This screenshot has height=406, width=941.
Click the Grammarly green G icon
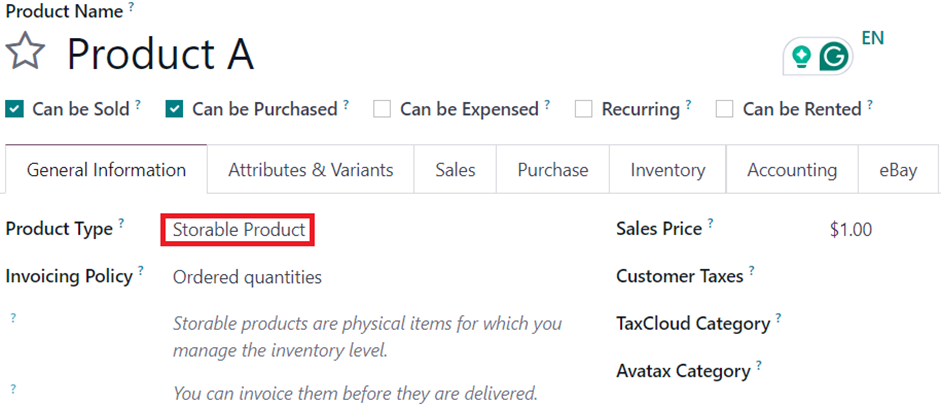pos(835,57)
